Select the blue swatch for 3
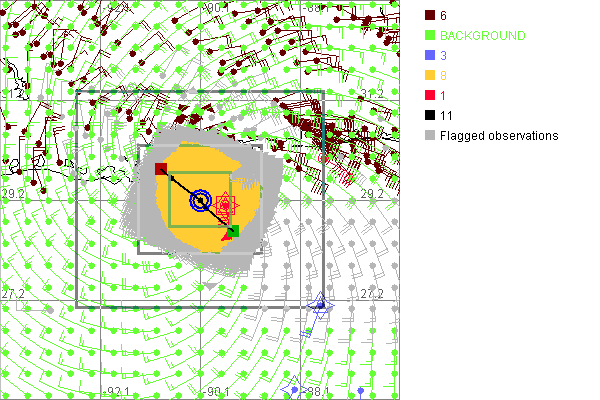The width and height of the screenshot is (600, 400). pyautogui.click(x=429, y=55)
